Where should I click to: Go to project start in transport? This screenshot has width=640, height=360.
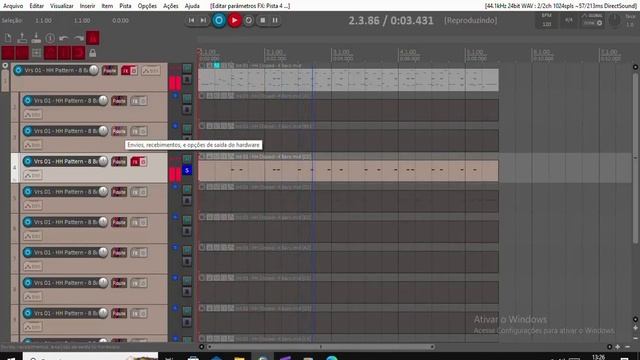191,20
